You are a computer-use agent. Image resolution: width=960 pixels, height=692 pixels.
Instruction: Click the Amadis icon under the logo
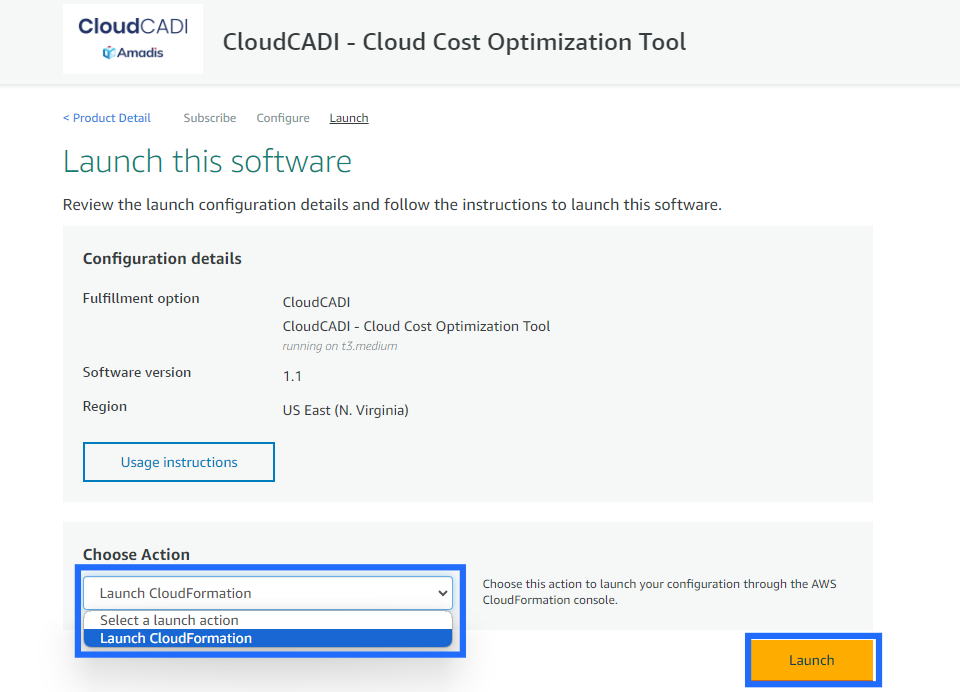click(109, 52)
